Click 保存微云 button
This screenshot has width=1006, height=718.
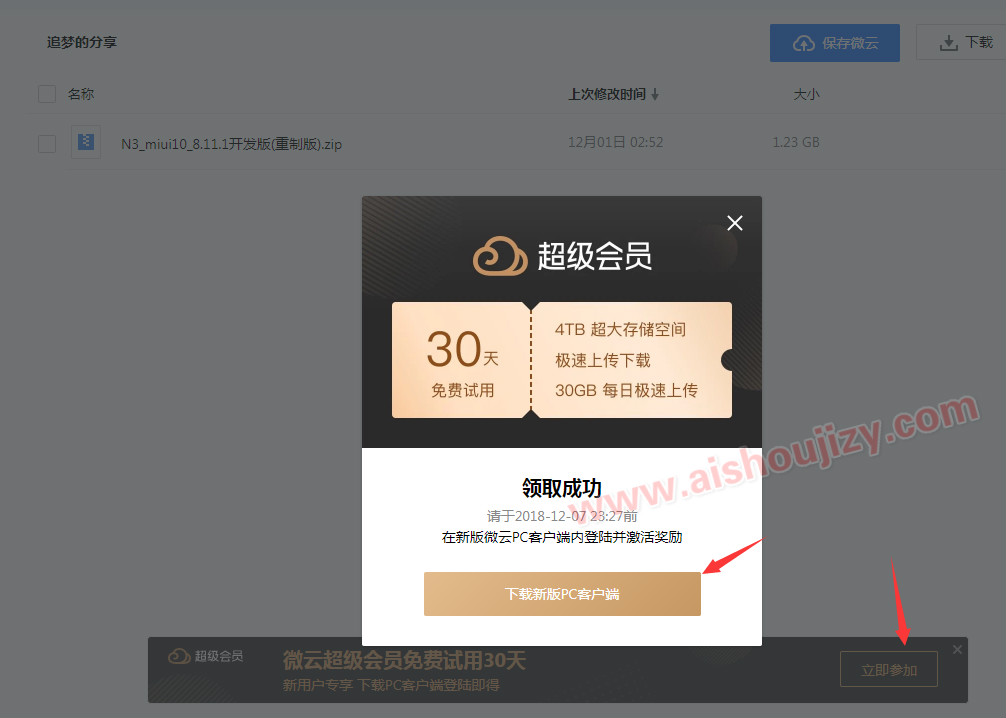click(x=835, y=43)
